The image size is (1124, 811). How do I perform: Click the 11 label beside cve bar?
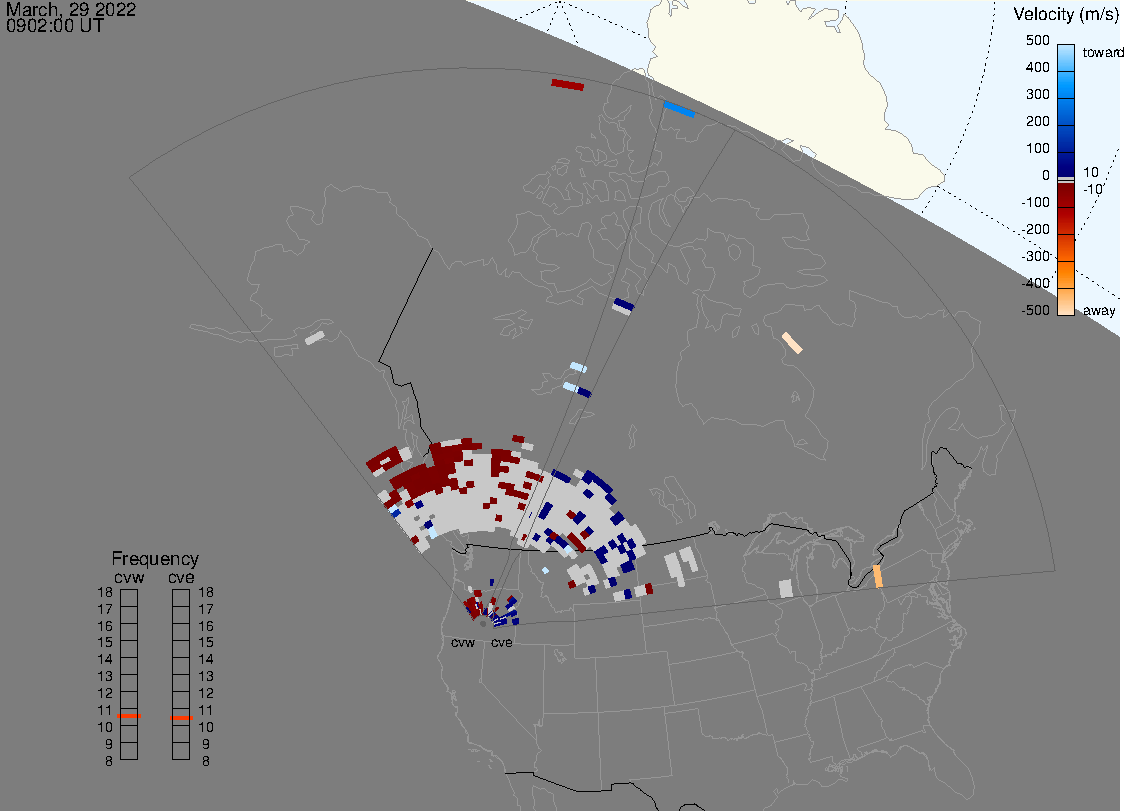tap(206, 710)
